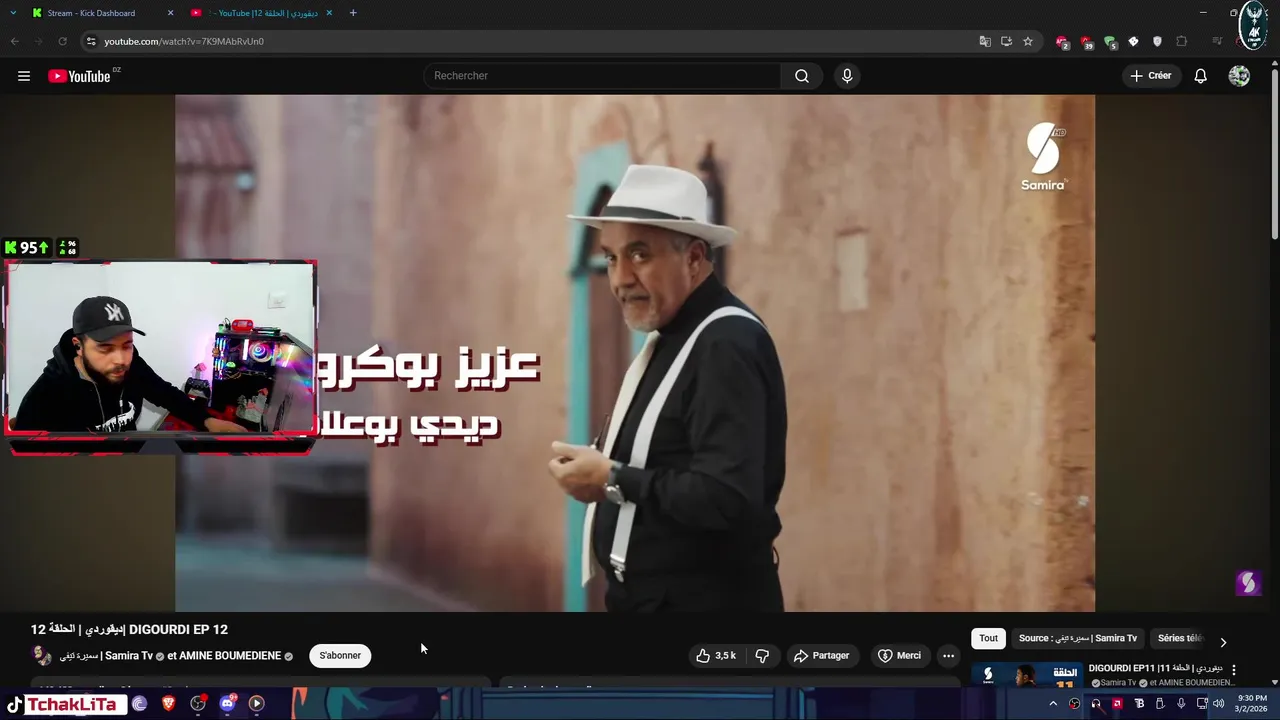Close the Kick Dashboard tab
The image size is (1280, 720).
170,13
